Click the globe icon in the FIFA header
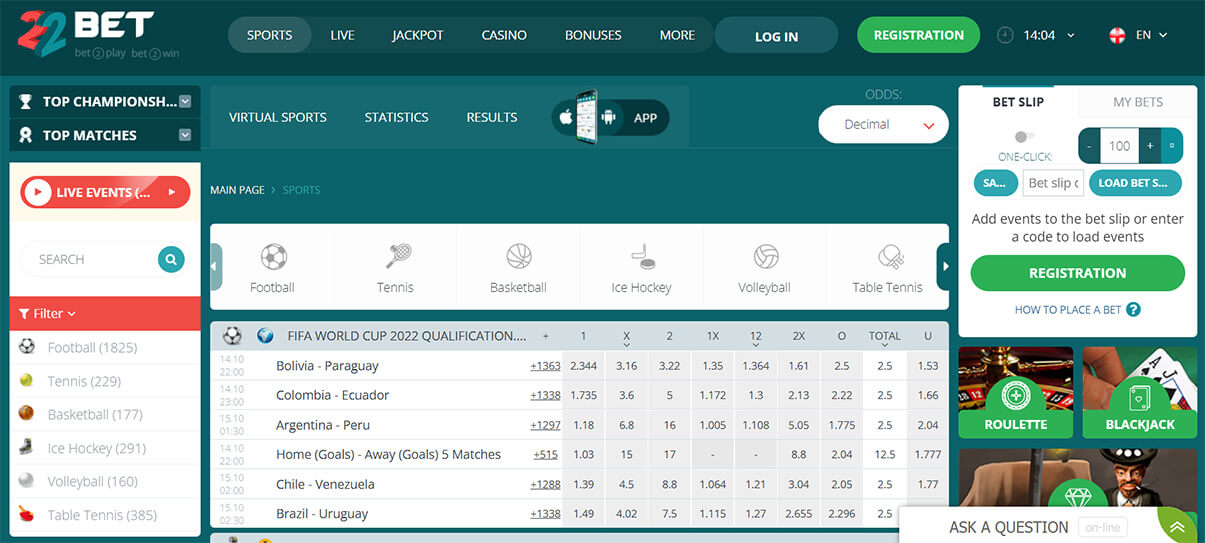The height and width of the screenshot is (543, 1205). coord(265,336)
